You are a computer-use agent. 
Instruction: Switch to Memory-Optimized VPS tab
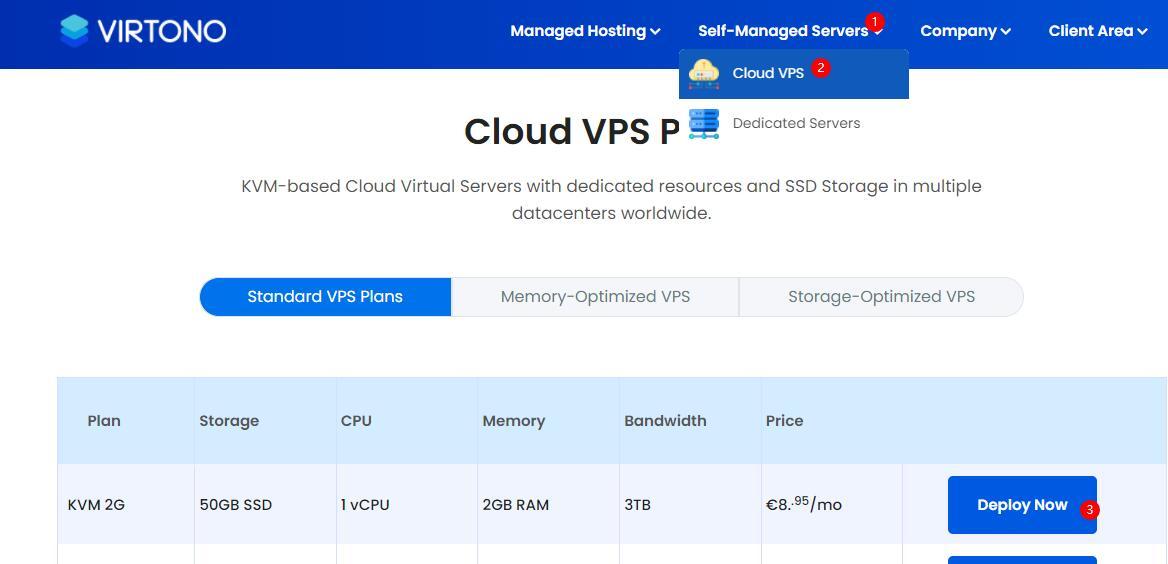tap(595, 297)
